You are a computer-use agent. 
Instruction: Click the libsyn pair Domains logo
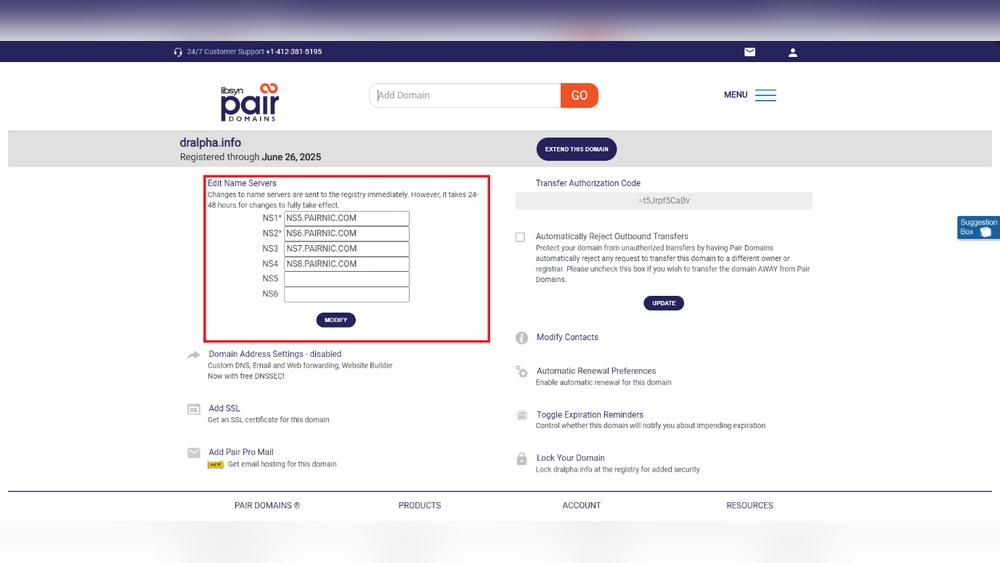(x=249, y=102)
